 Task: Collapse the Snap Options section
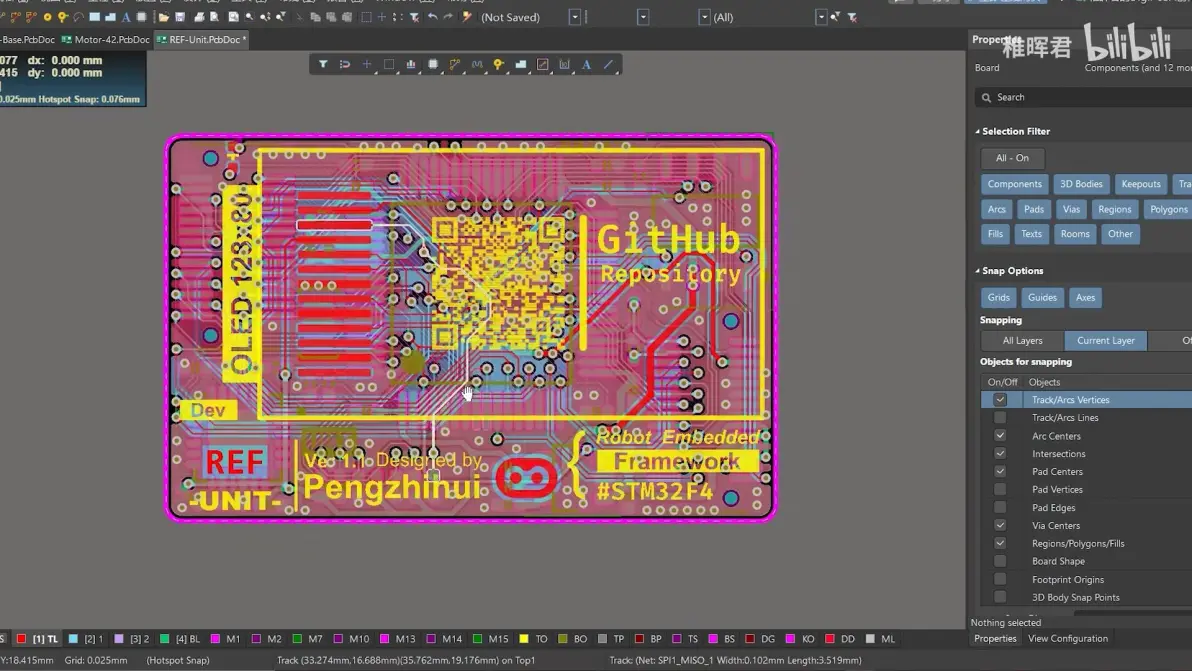coord(978,271)
